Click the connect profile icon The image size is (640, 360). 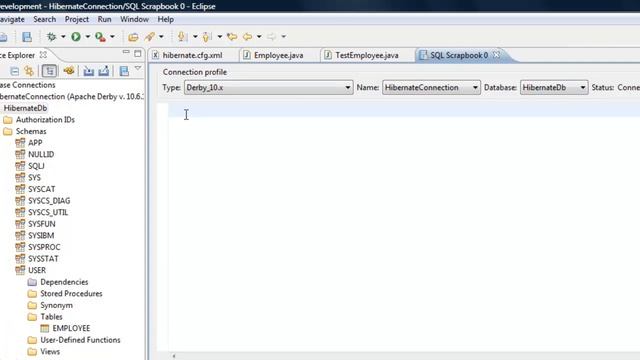69,71
